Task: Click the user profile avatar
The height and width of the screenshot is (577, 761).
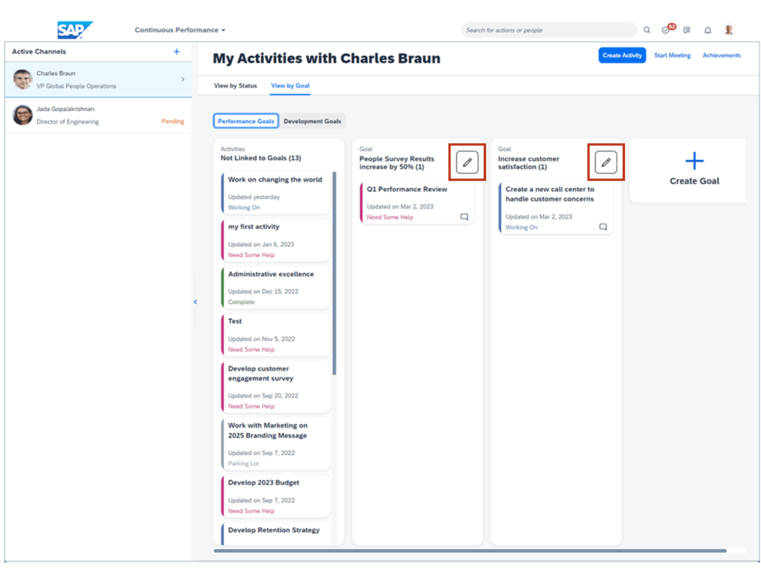Action: pos(729,30)
